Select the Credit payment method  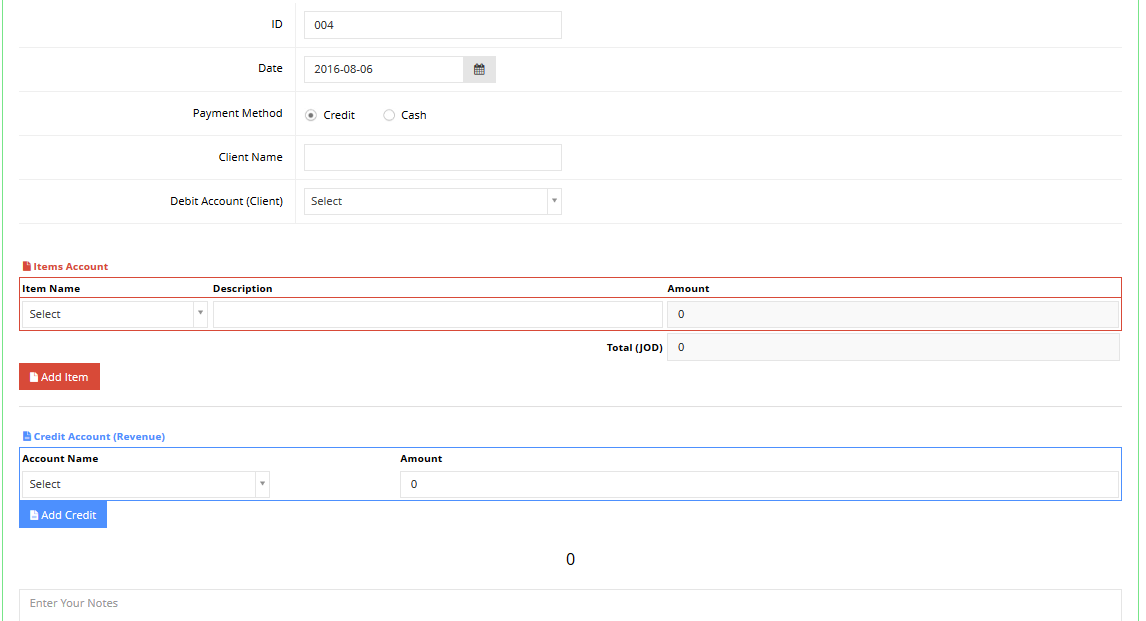311,115
